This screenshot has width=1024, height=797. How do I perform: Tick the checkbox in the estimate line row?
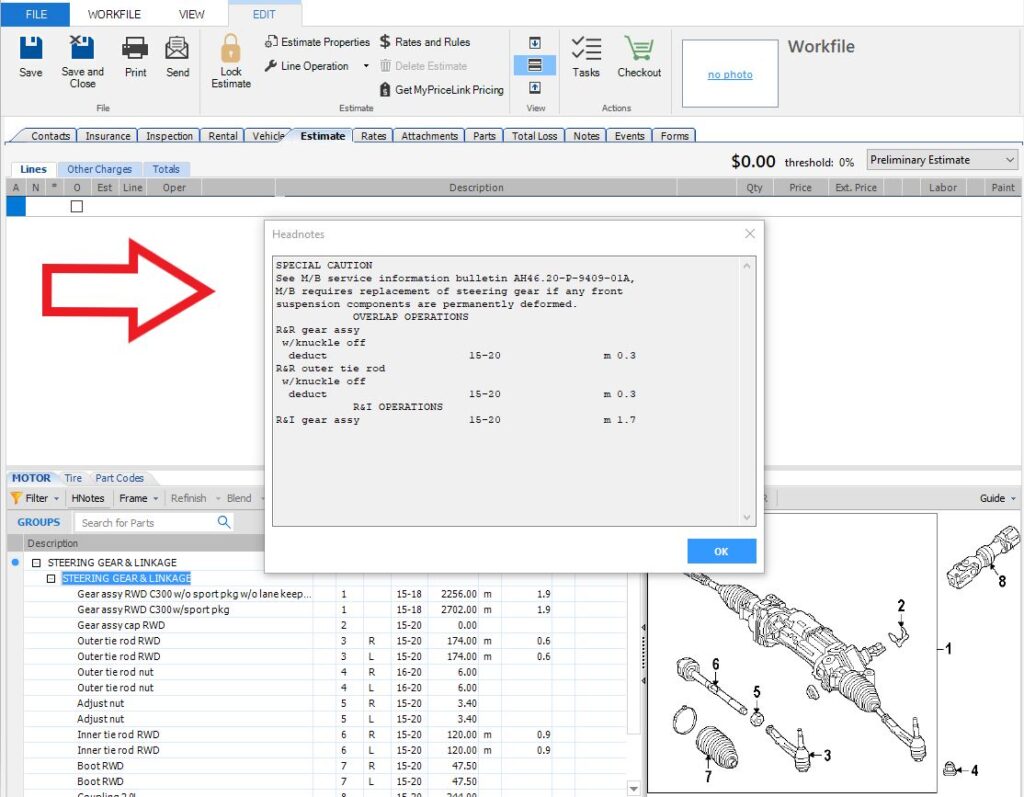pyautogui.click(x=77, y=207)
